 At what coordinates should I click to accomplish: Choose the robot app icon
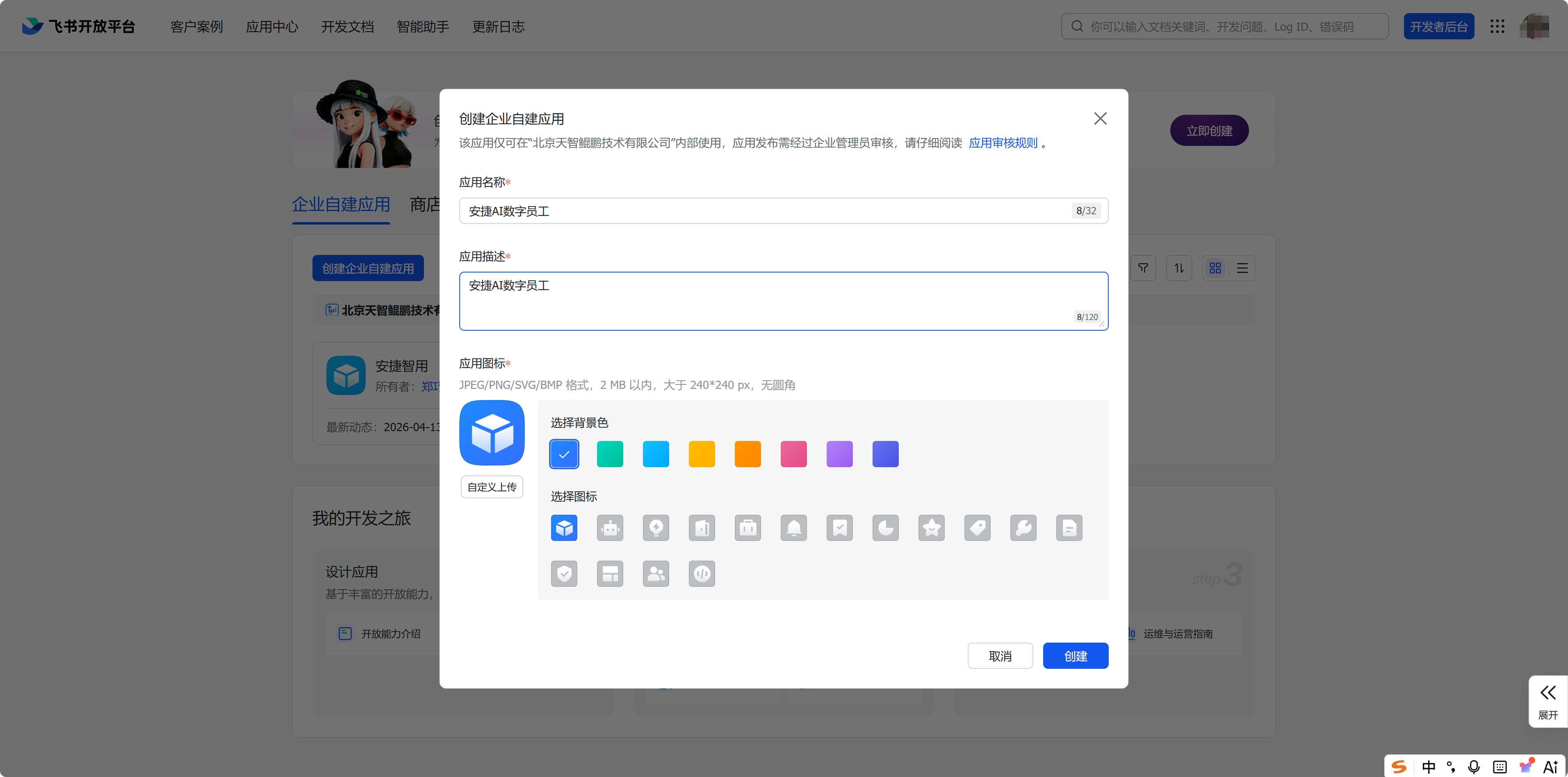click(x=610, y=527)
